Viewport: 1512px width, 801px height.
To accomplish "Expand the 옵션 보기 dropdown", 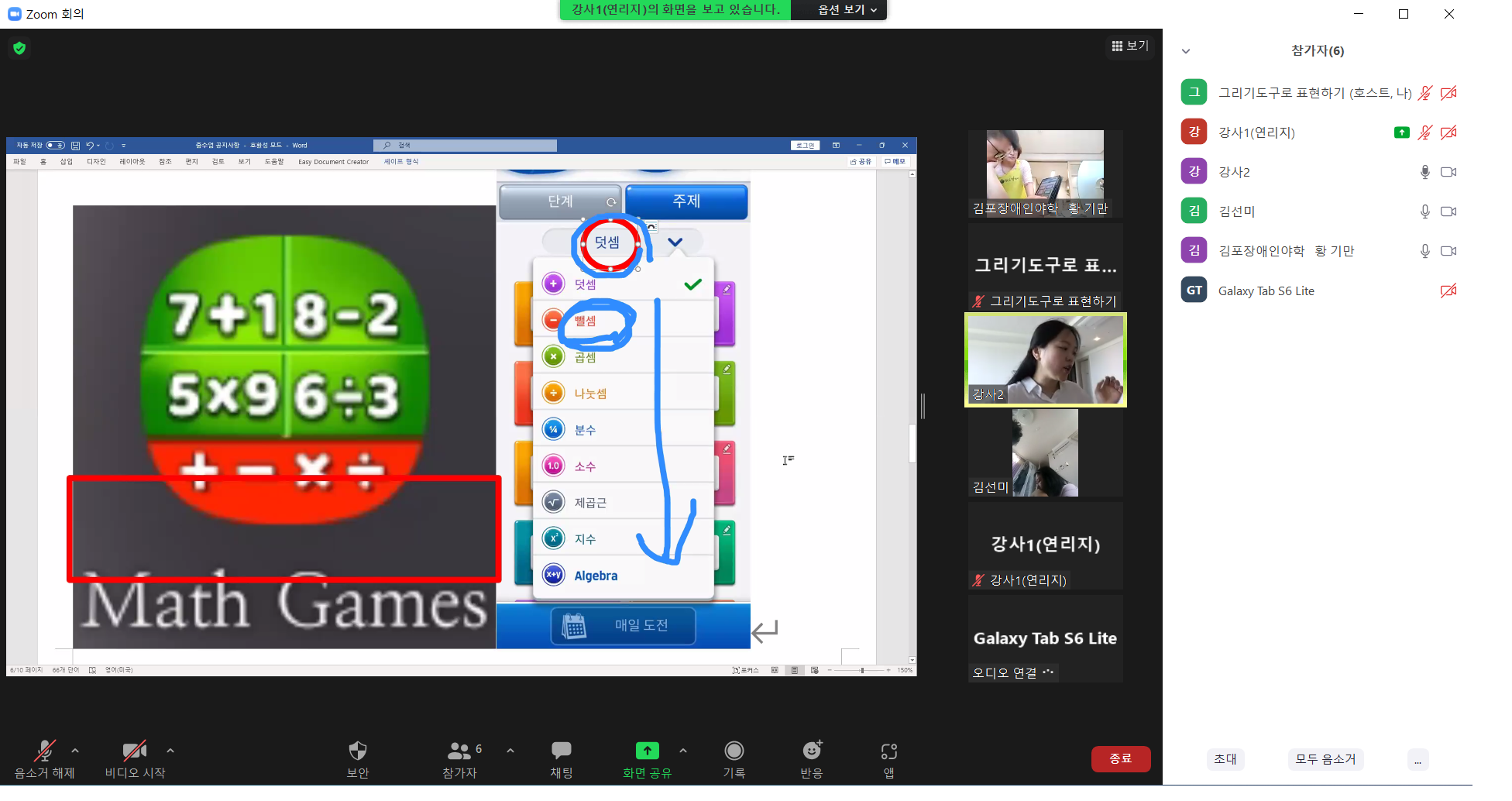I will 847,9.
